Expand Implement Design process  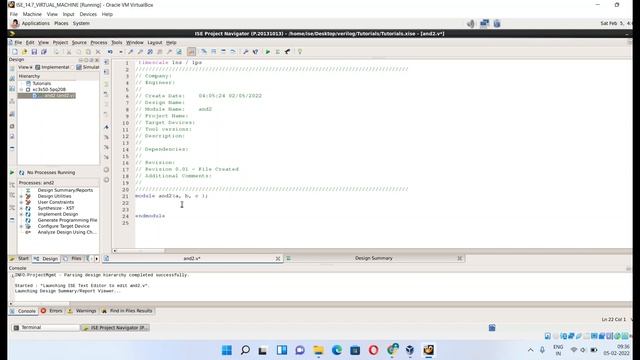[21, 214]
